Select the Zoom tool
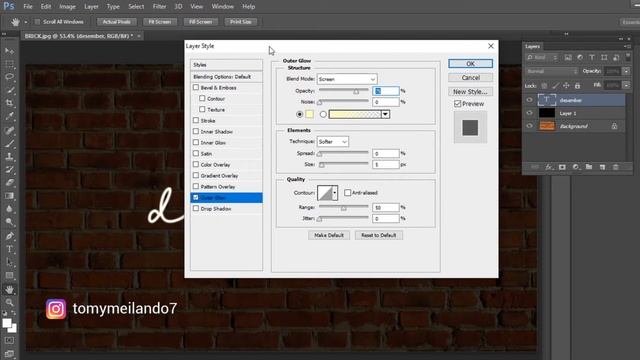640x360 pixels. (9, 302)
